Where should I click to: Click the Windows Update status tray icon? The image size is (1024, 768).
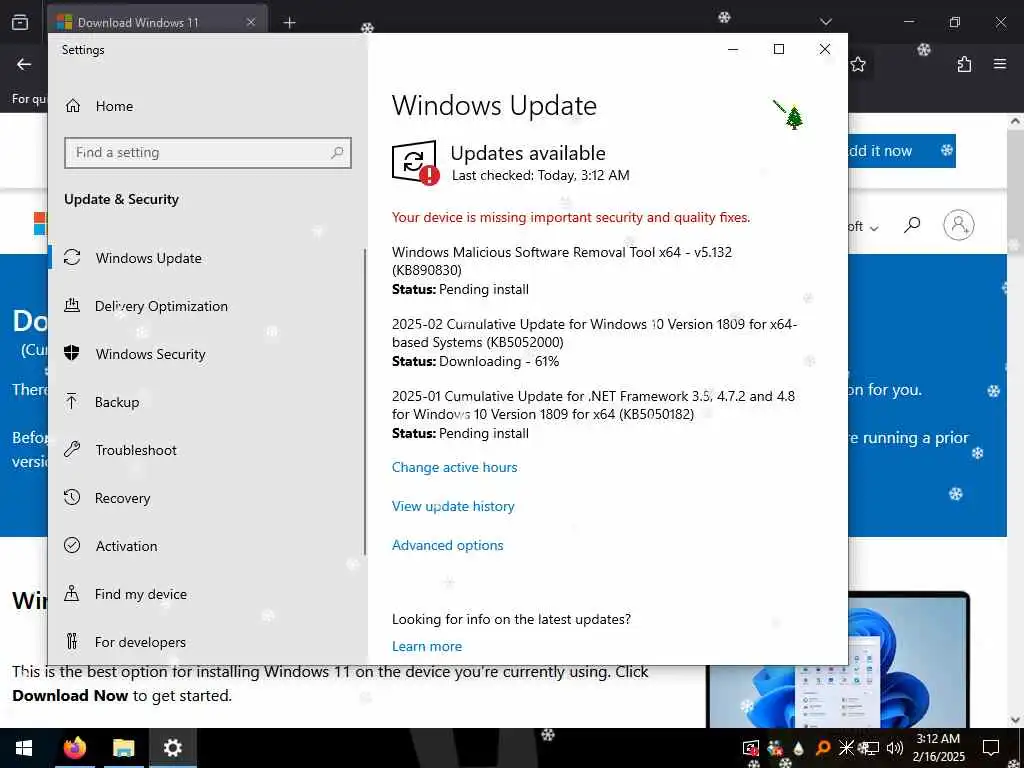[x=751, y=748]
